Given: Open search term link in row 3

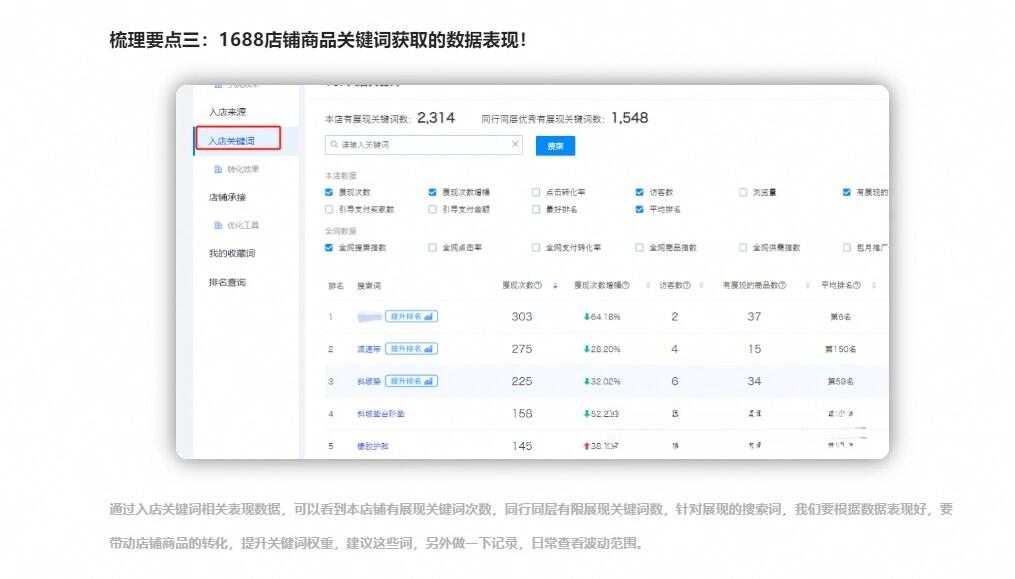Looking at the screenshot, I should coord(369,381).
